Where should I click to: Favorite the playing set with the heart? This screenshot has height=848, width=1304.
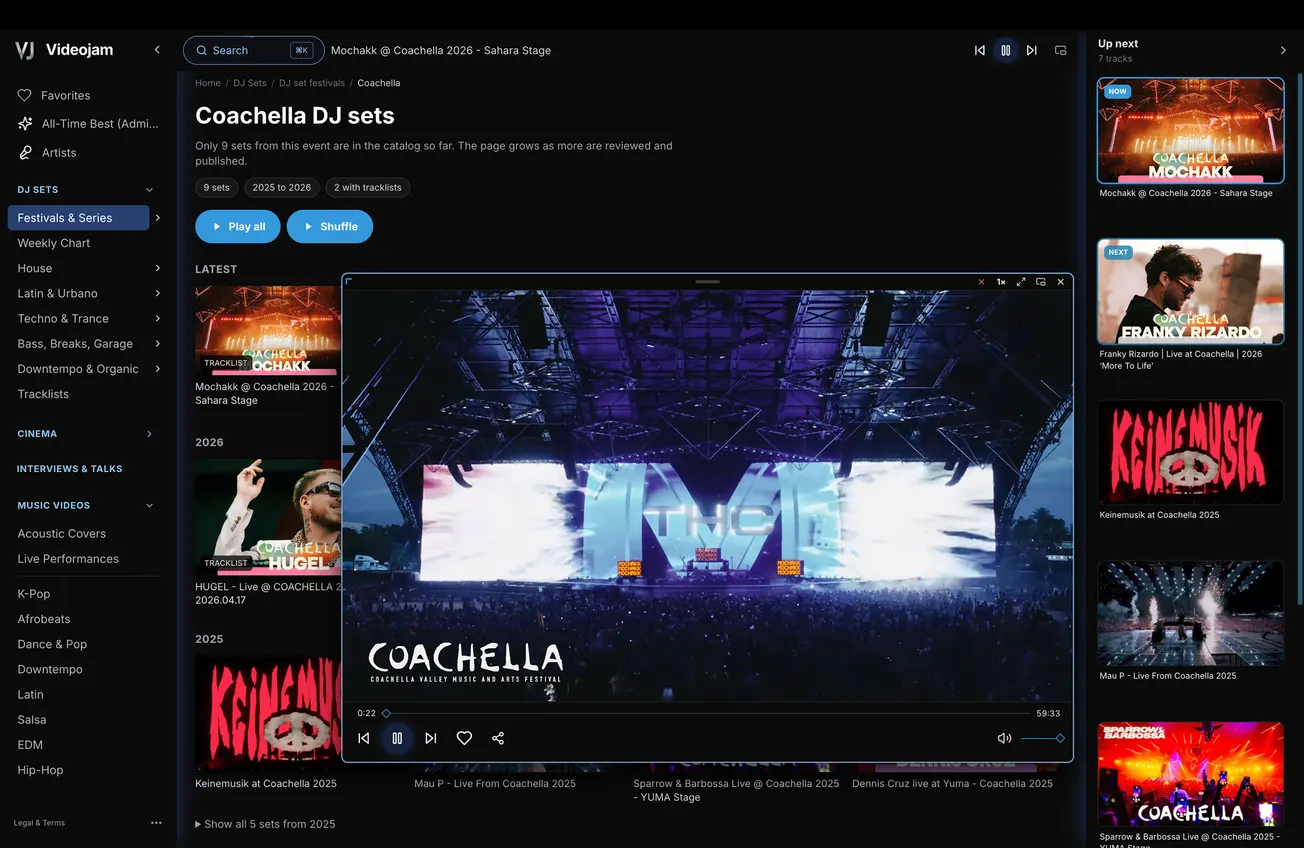pyautogui.click(x=464, y=738)
